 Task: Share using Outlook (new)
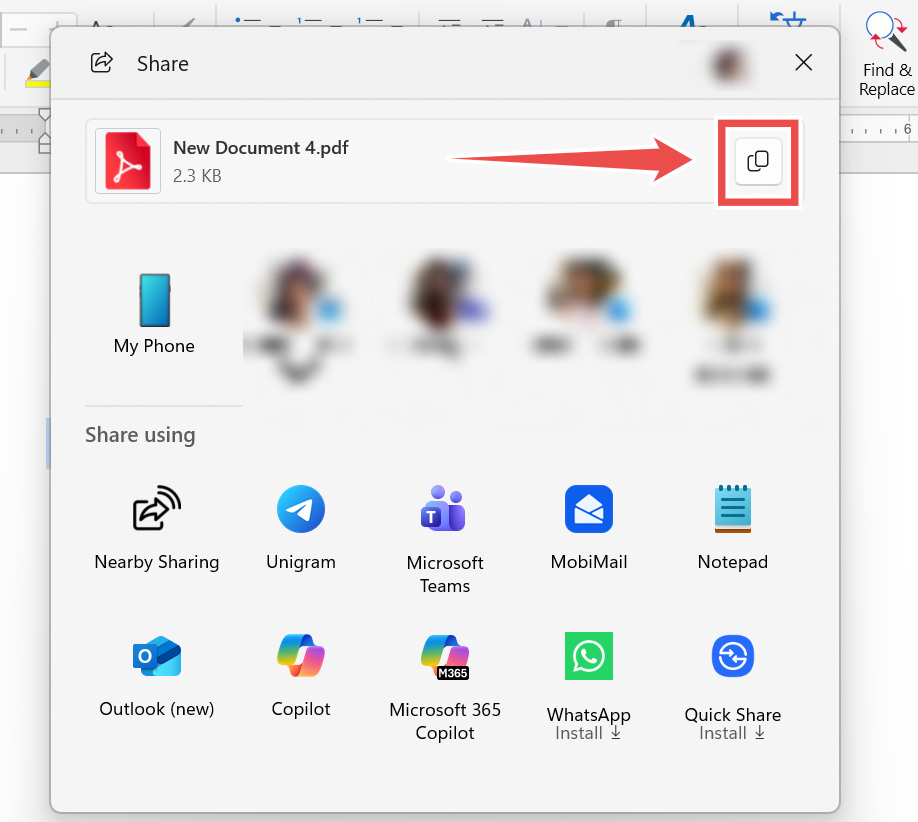(156, 675)
